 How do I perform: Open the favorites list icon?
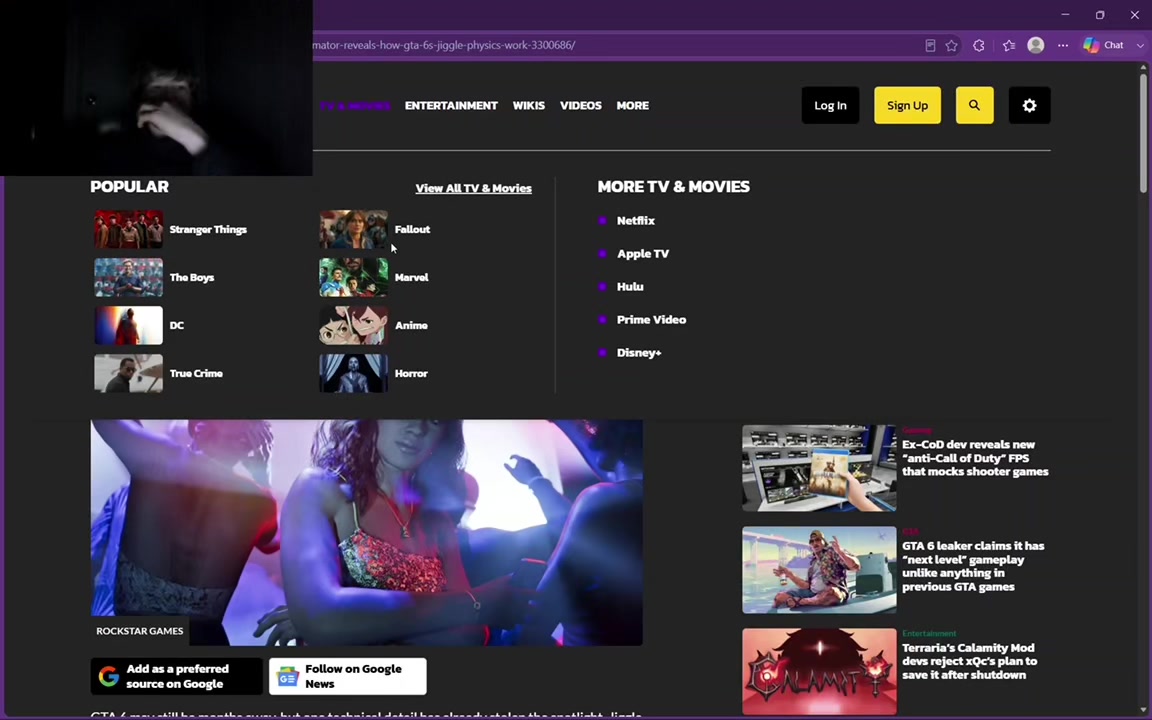tap(1009, 46)
